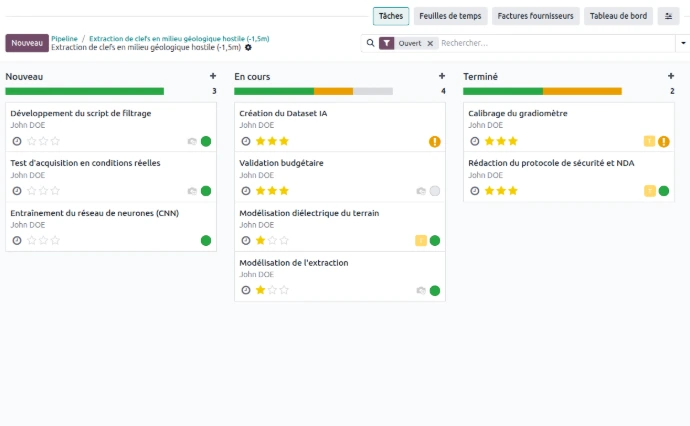The height and width of the screenshot is (426, 690).
Task: Open the Factures fournisseurs tab
Action: pos(535,16)
